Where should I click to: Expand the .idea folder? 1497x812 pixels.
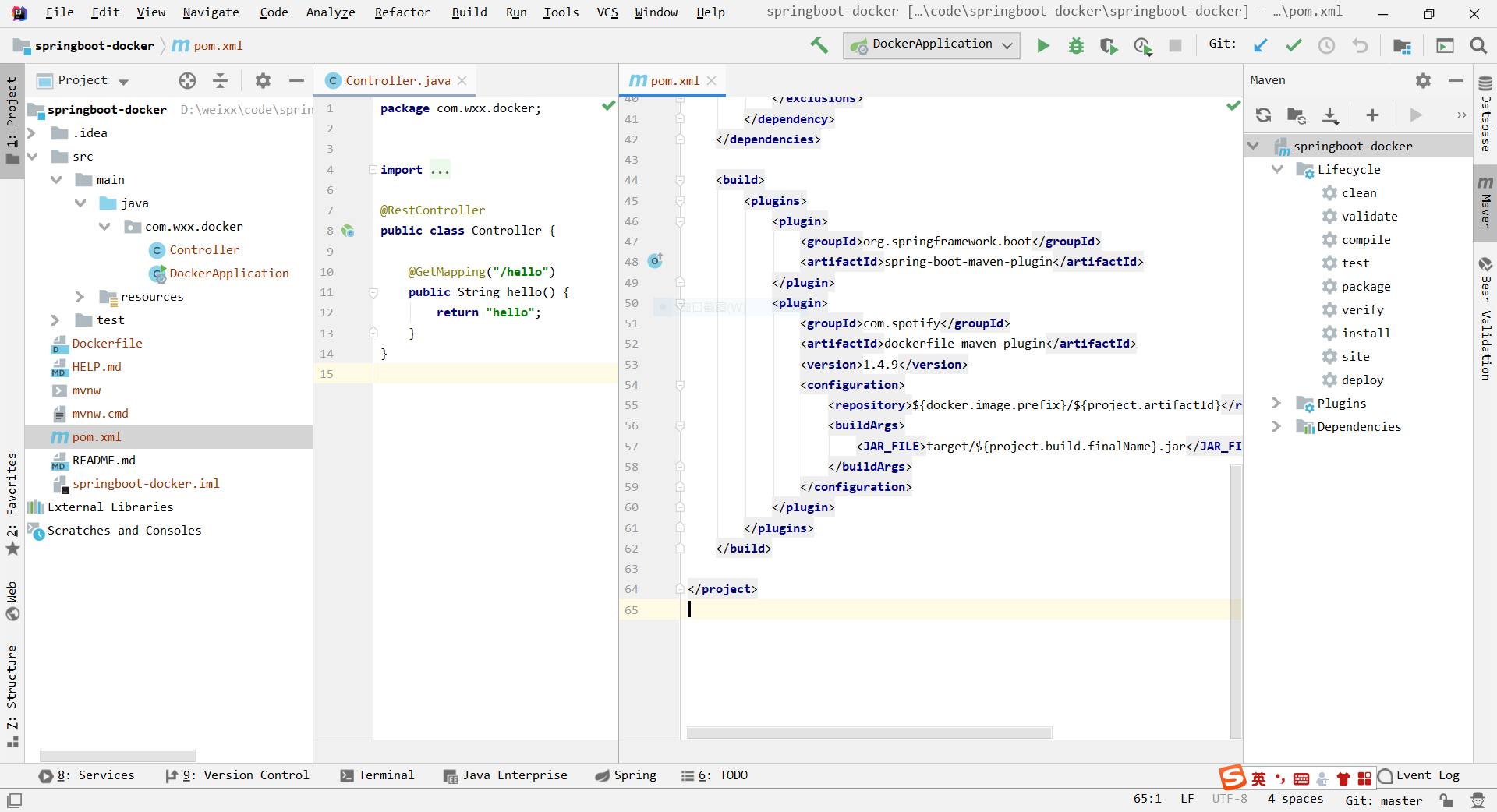tap(32, 133)
